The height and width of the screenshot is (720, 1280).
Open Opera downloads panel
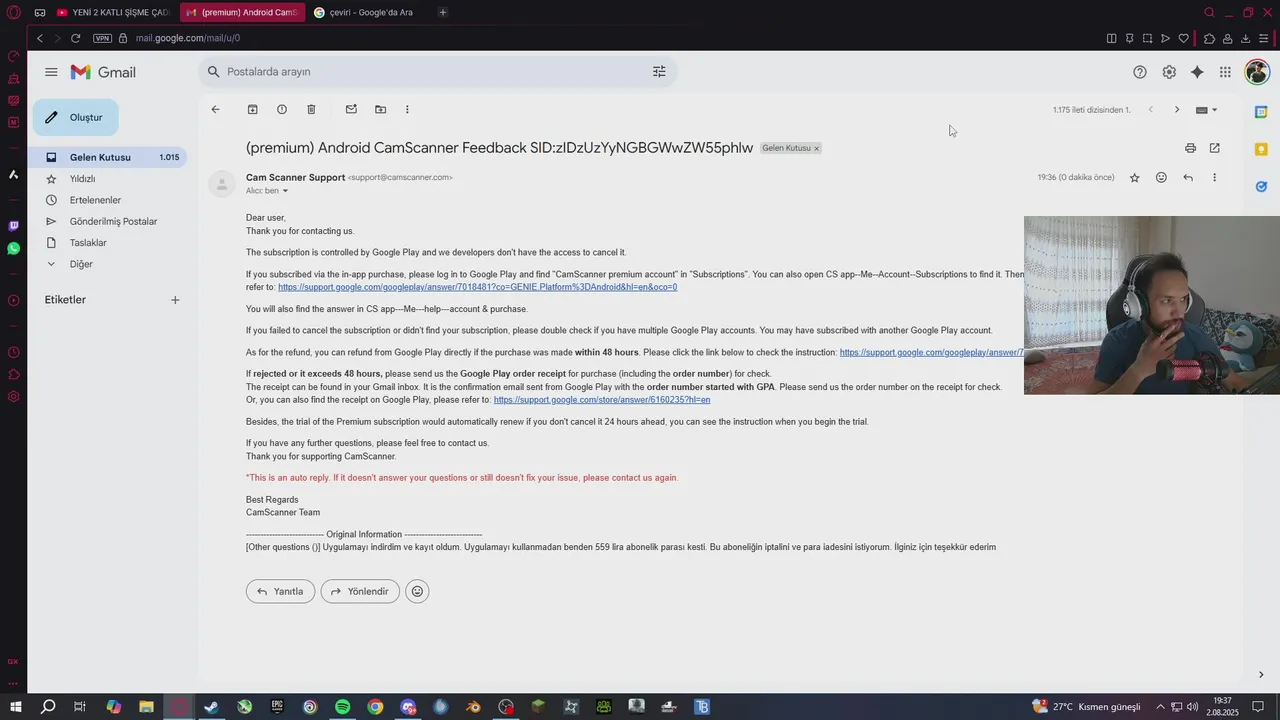point(1245,38)
